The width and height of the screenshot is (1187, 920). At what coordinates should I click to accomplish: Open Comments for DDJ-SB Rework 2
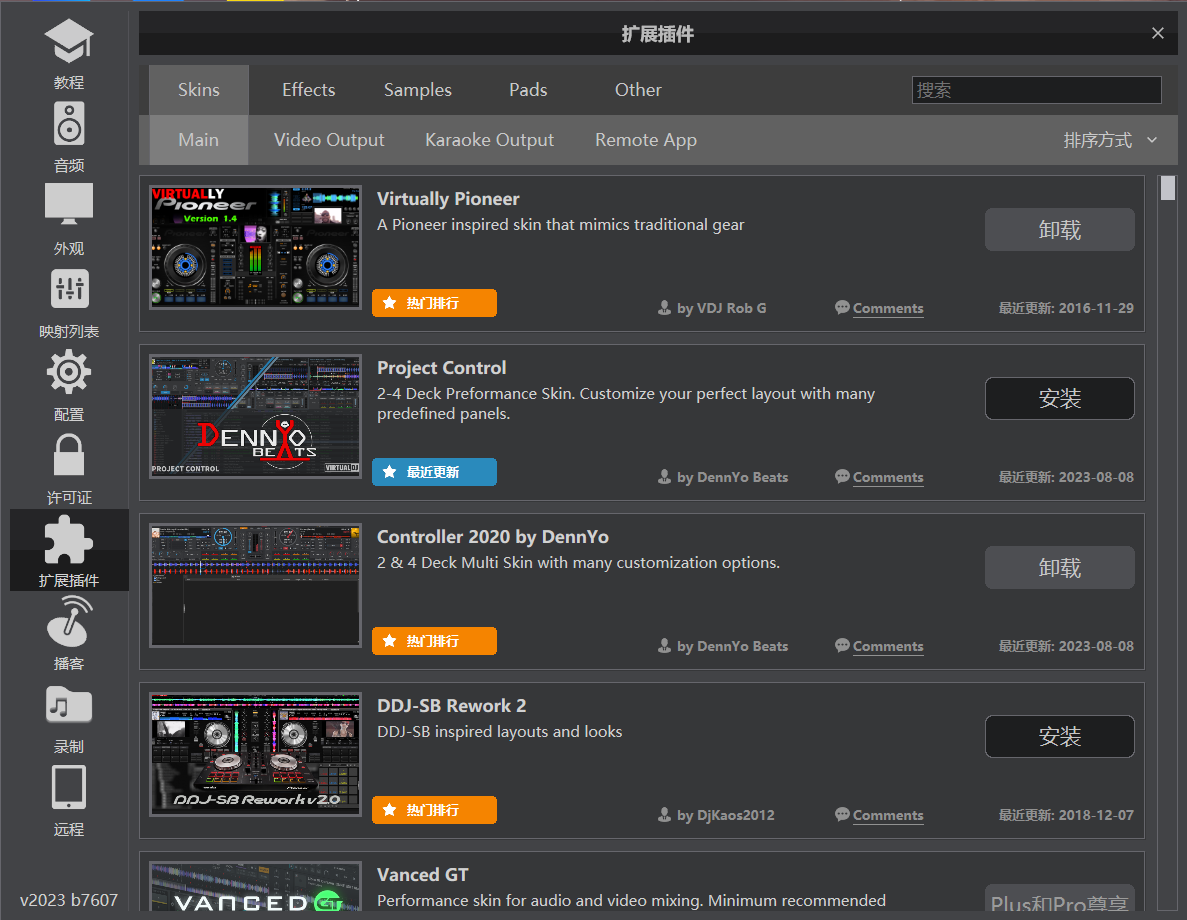[x=887, y=815]
